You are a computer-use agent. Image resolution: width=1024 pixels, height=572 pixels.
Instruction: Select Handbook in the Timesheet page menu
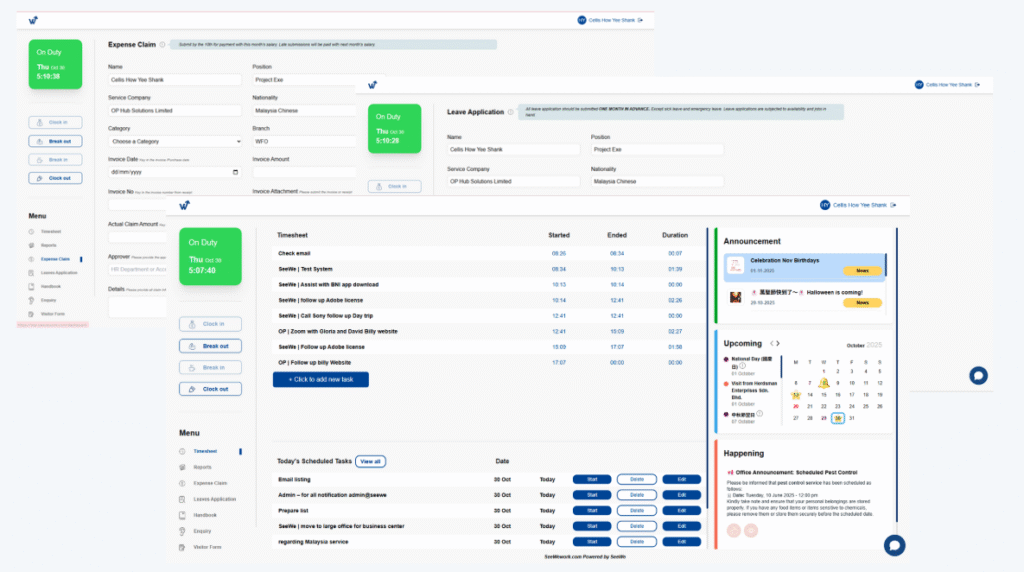point(204,515)
